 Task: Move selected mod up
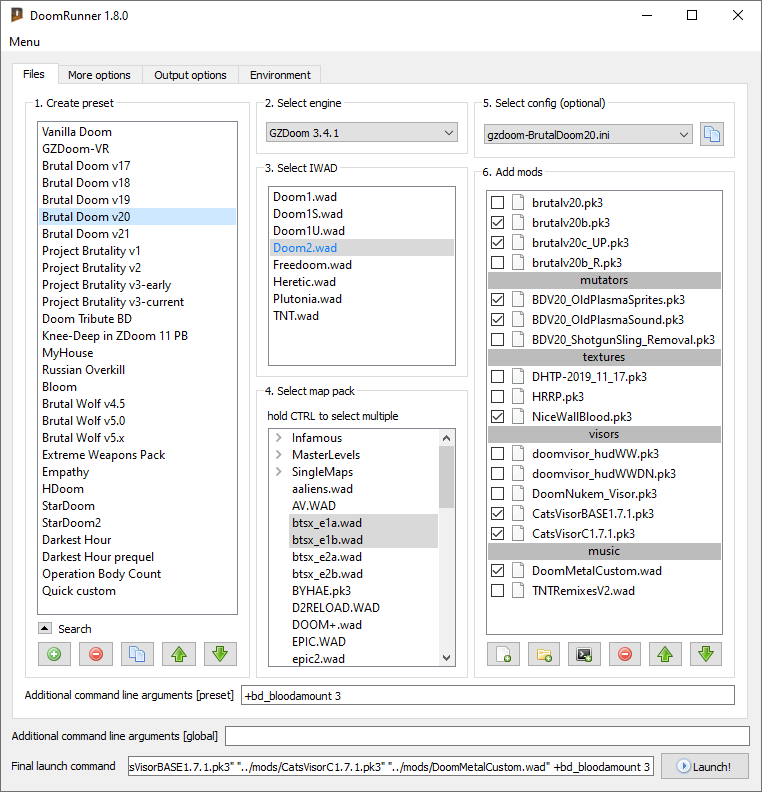point(665,655)
